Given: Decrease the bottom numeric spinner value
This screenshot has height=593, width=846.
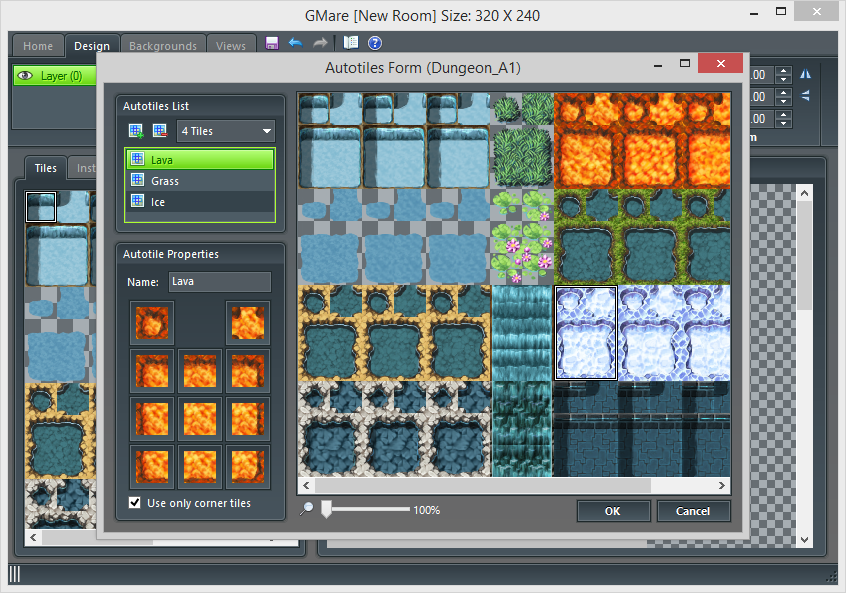Looking at the screenshot, I should point(783,123).
